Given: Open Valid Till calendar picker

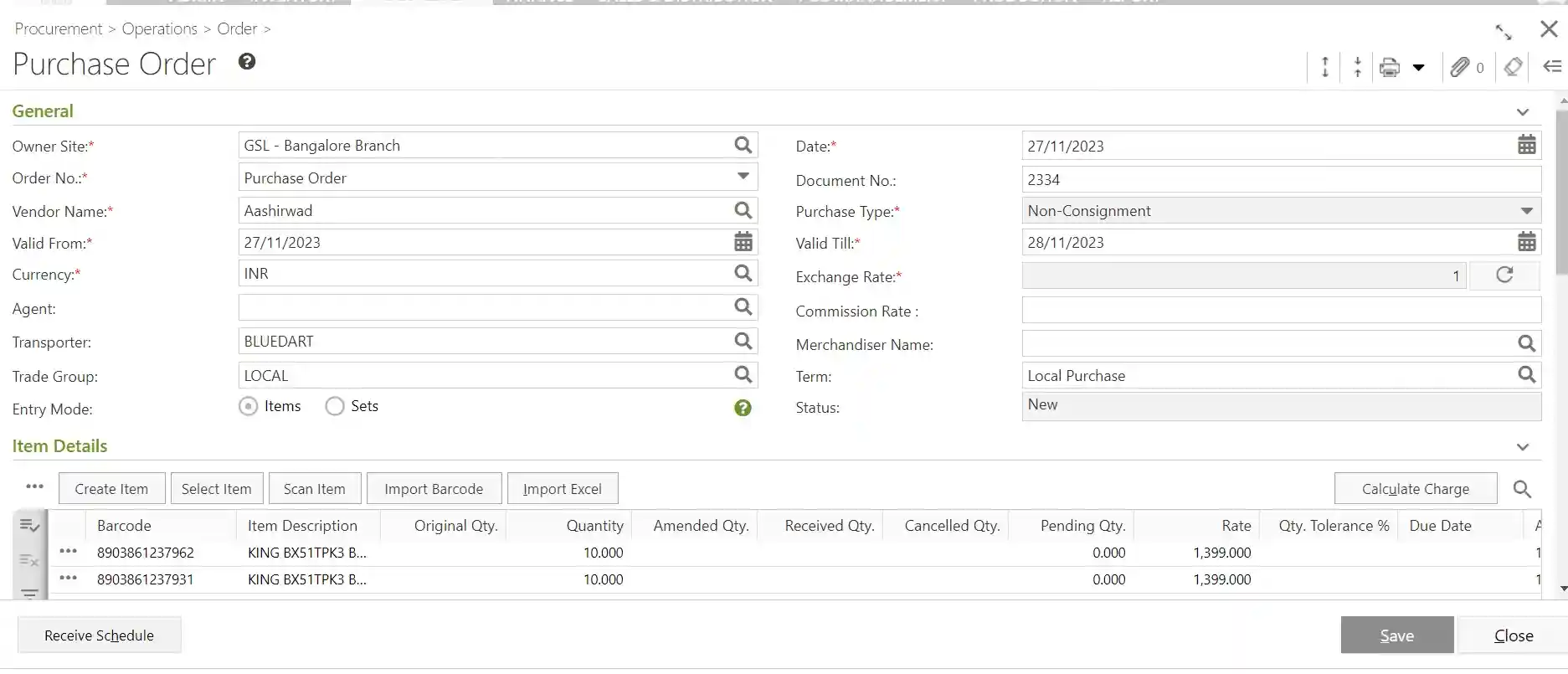Looking at the screenshot, I should (x=1527, y=242).
